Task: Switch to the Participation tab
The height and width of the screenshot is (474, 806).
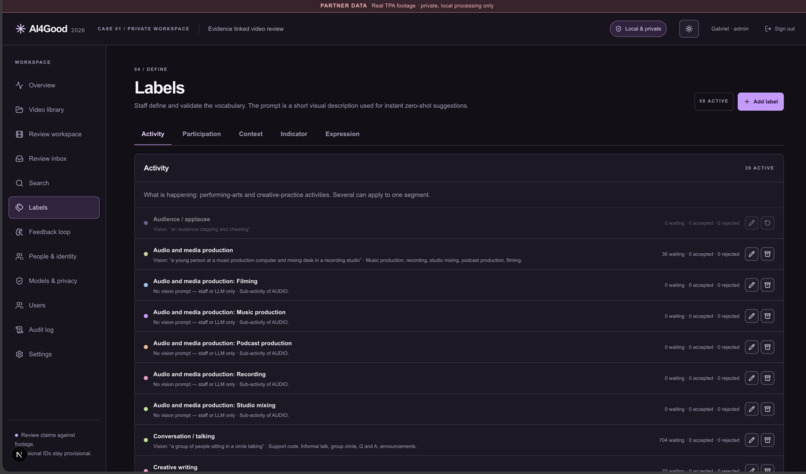Action: pos(202,134)
